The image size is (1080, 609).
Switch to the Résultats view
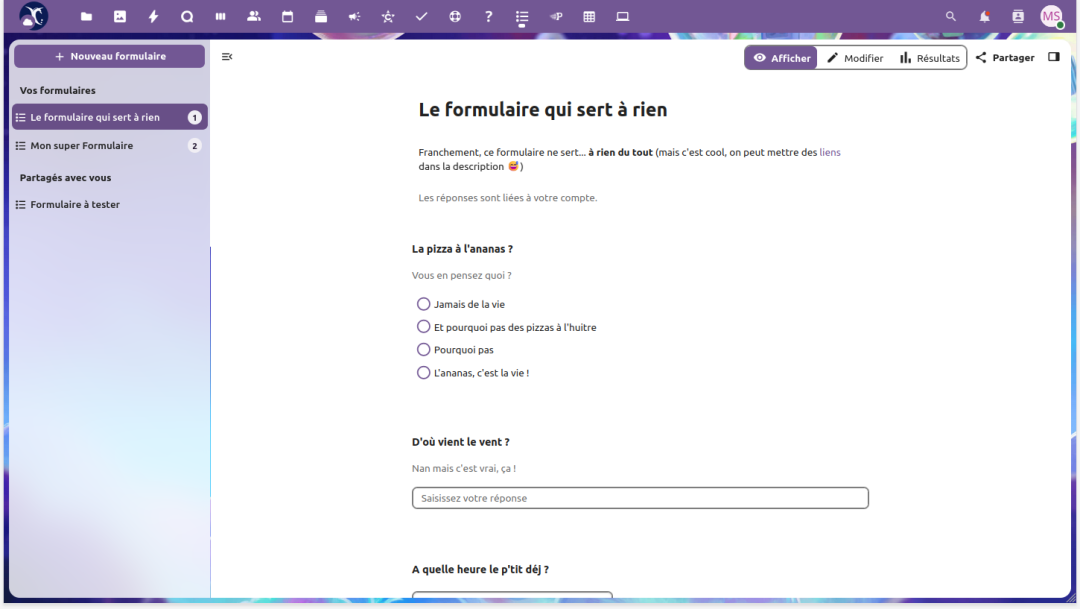(x=929, y=58)
